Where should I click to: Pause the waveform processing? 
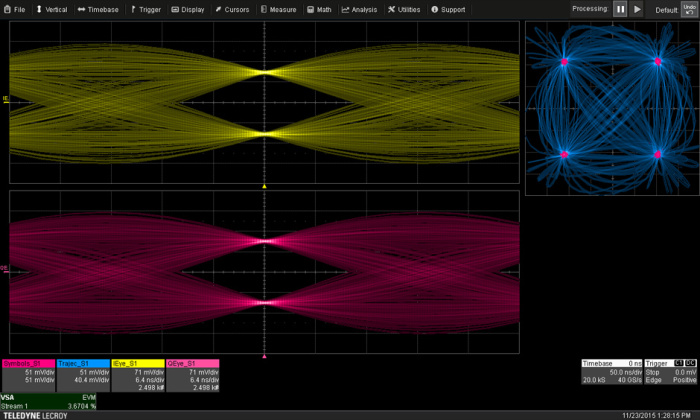pyautogui.click(x=620, y=9)
